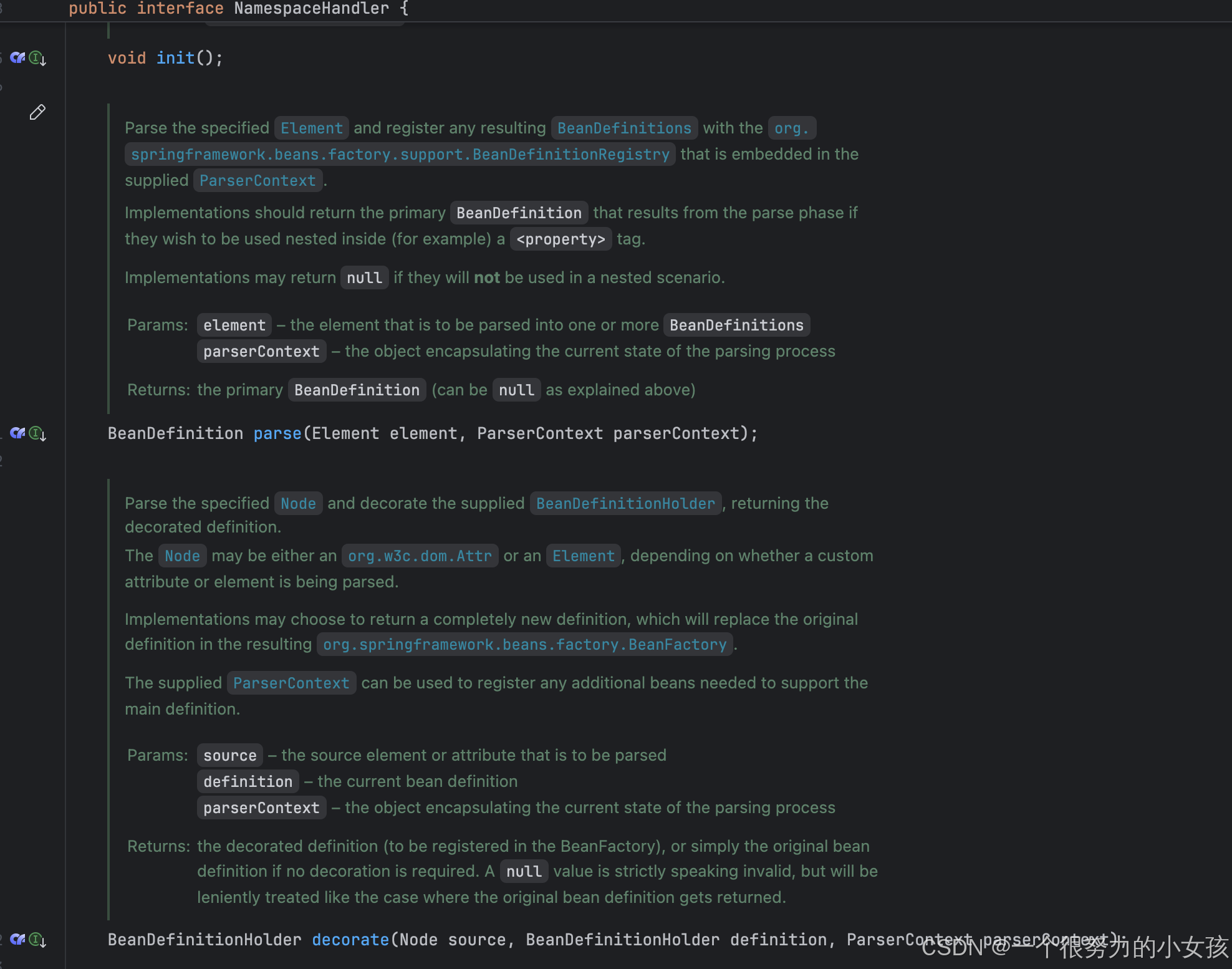
Task: Toggle rendered doc view with pencil icon
Action: click(37, 112)
